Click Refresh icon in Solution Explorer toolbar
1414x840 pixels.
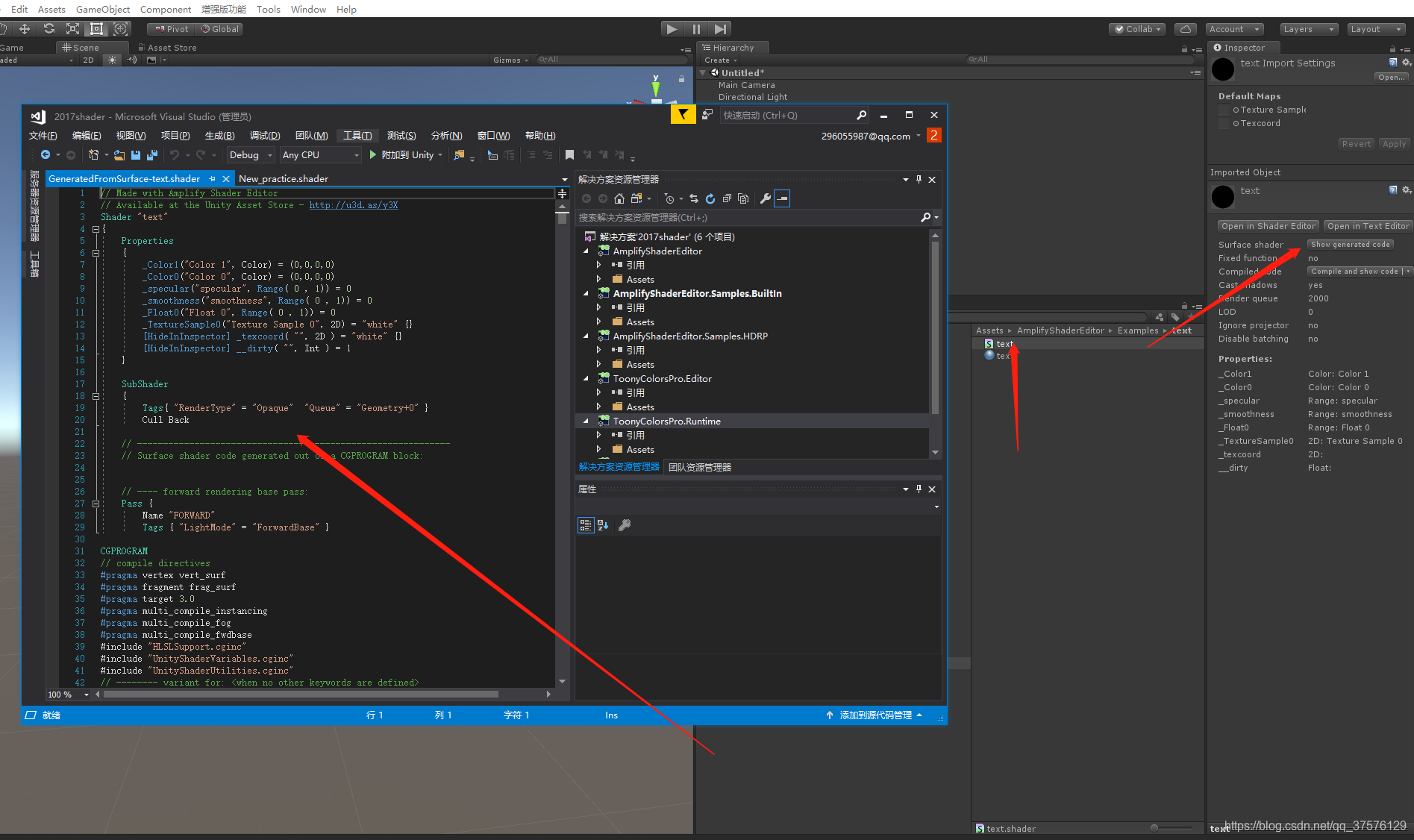[710, 198]
